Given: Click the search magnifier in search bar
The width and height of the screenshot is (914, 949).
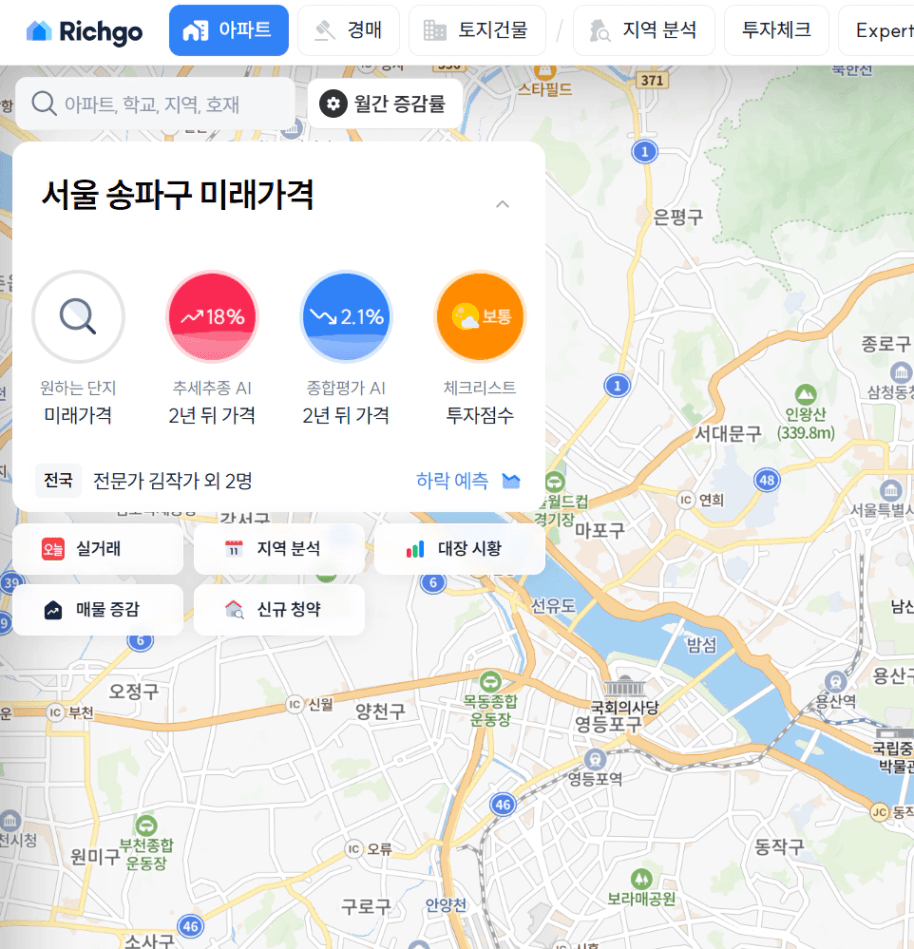Looking at the screenshot, I should click(x=44, y=103).
